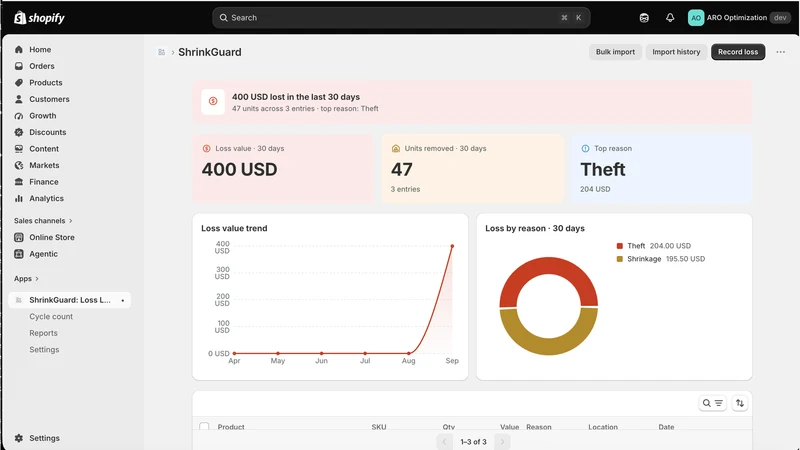Expand Sales channels section

(x=43, y=221)
